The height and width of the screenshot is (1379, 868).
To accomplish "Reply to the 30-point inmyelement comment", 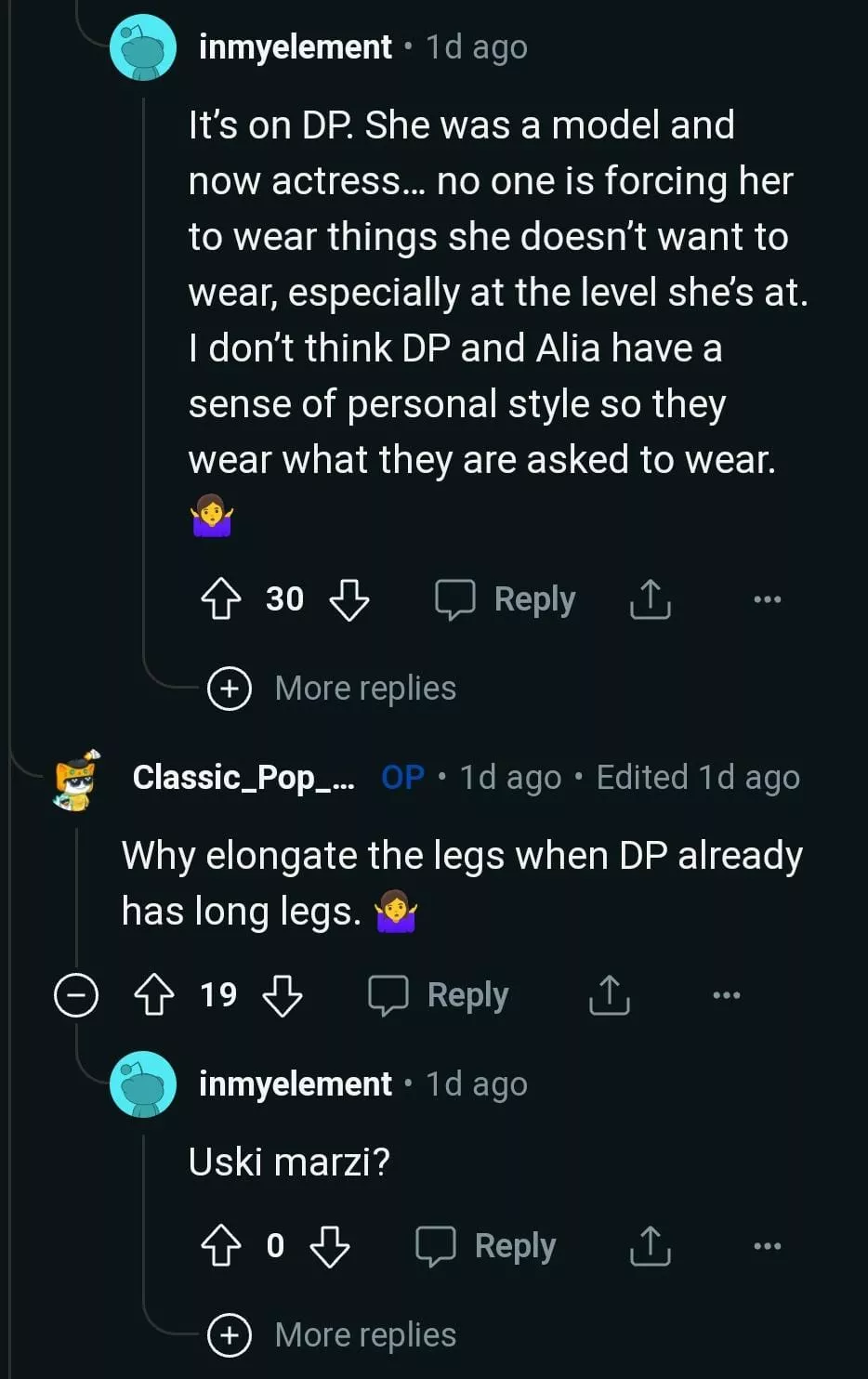I will pyautogui.click(x=506, y=599).
